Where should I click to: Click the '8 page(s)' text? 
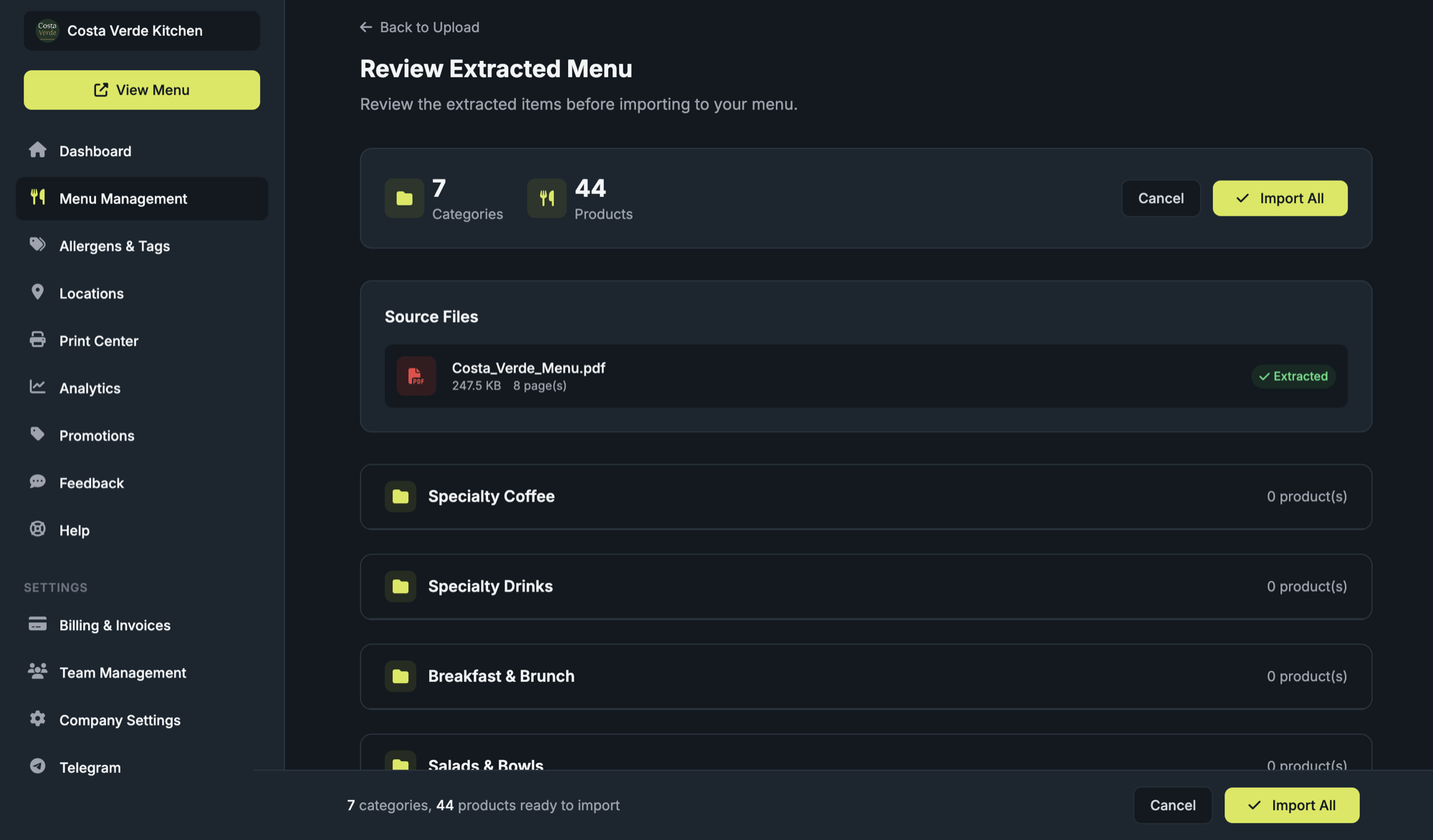pyautogui.click(x=540, y=386)
